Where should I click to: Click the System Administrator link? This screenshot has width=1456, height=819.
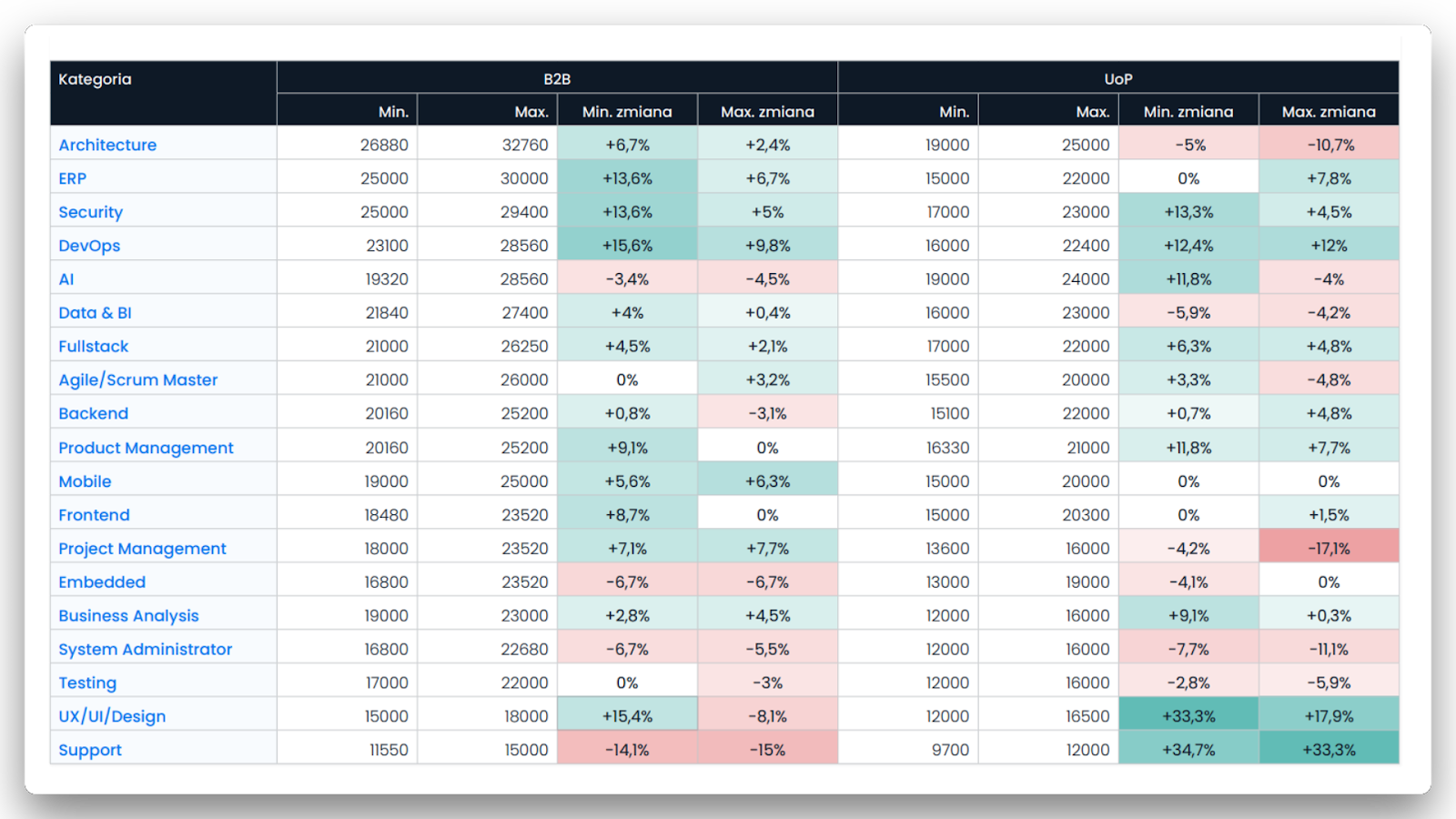pyautogui.click(x=146, y=650)
